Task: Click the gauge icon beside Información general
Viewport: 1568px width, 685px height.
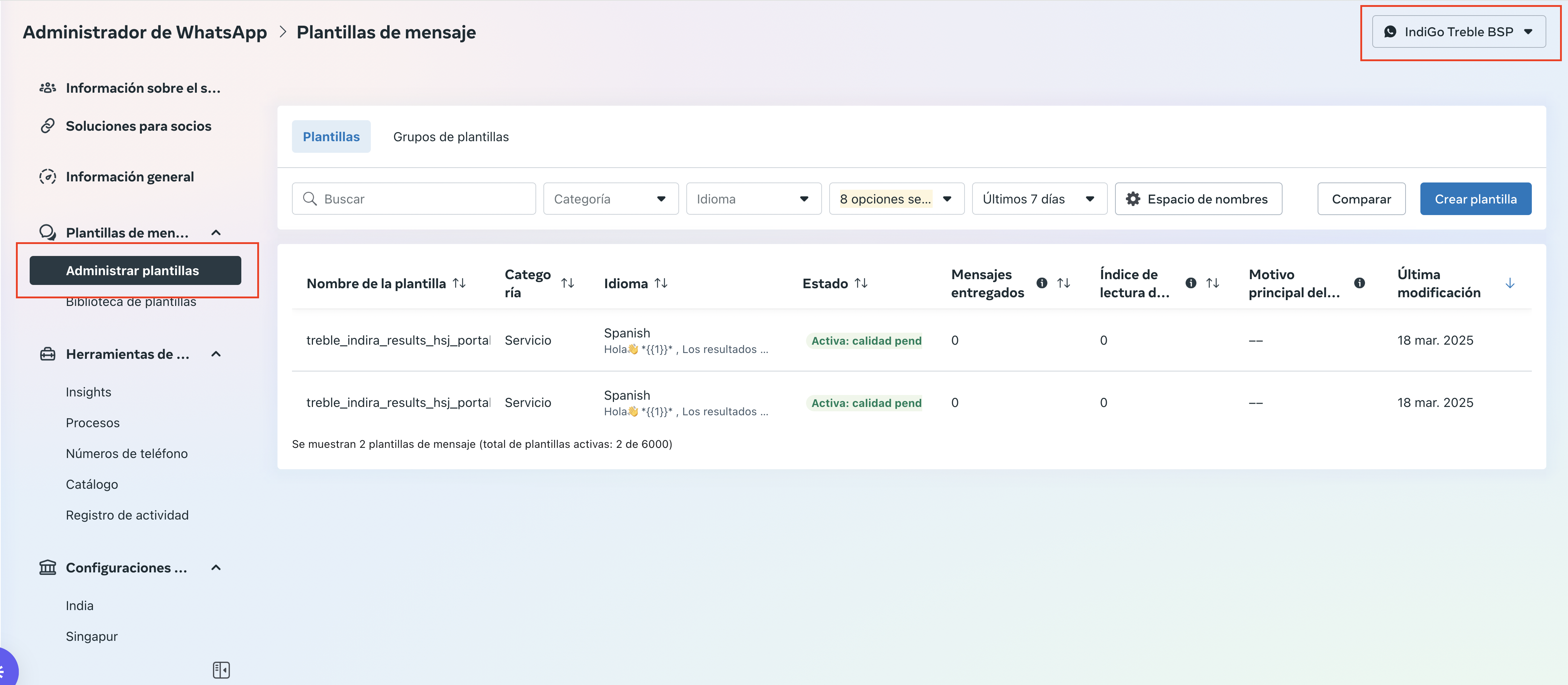Action: [47, 177]
